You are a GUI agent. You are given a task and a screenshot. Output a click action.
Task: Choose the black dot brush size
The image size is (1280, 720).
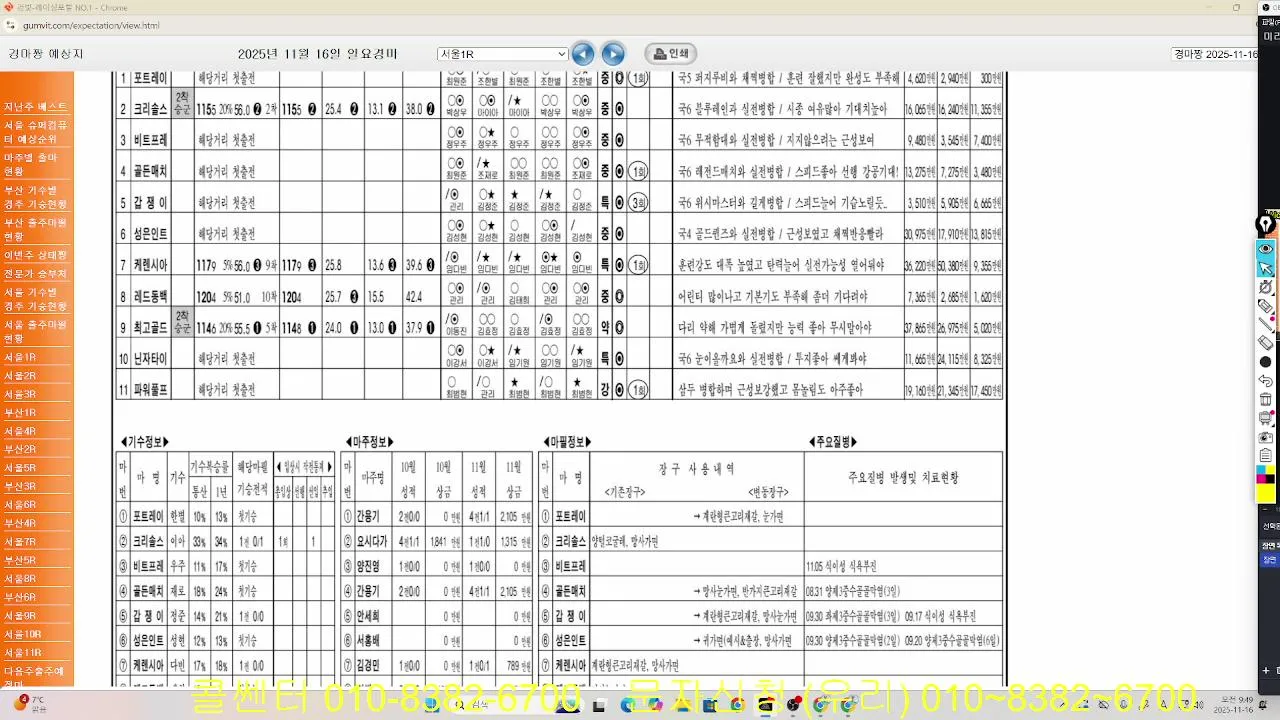[1265, 362]
